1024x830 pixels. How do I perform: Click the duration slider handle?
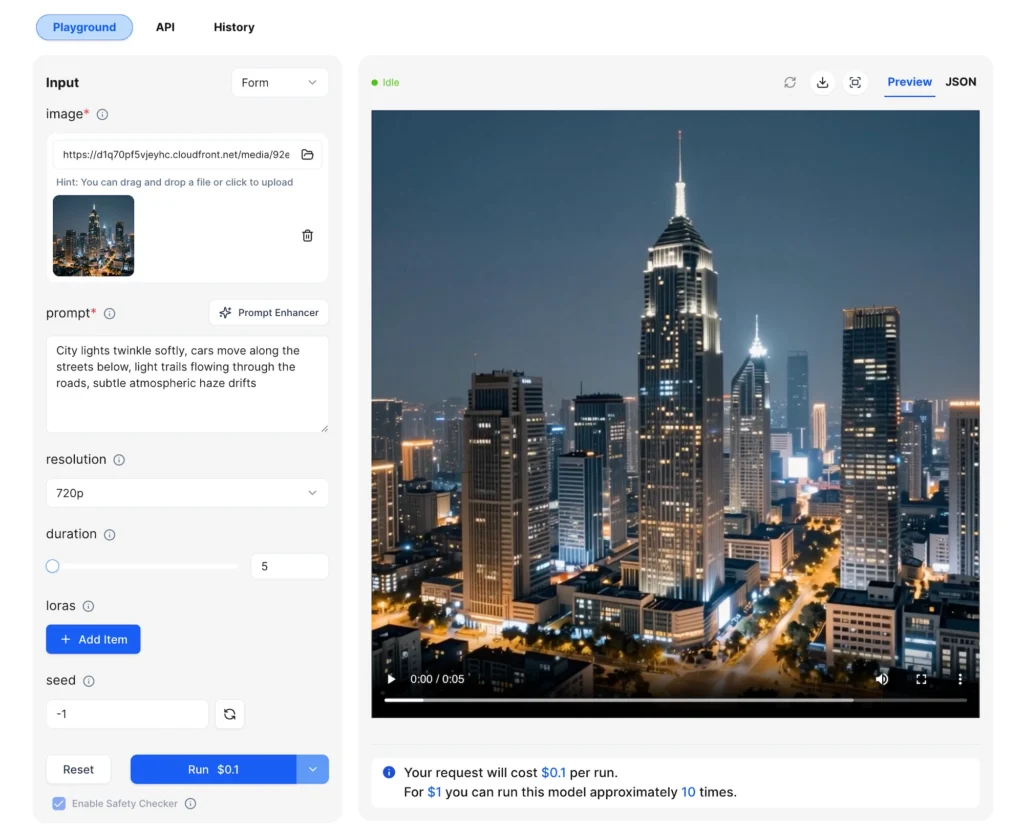pyautogui.click(x=53, y=566)
